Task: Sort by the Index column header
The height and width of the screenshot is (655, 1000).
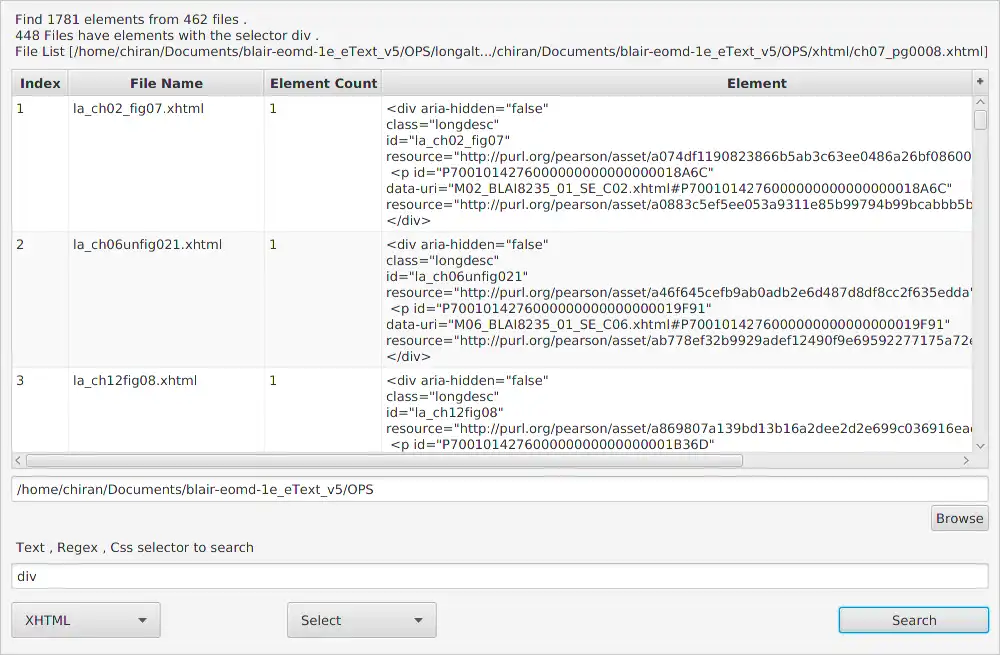Action: pyautogui.click(x=40, y=83)
